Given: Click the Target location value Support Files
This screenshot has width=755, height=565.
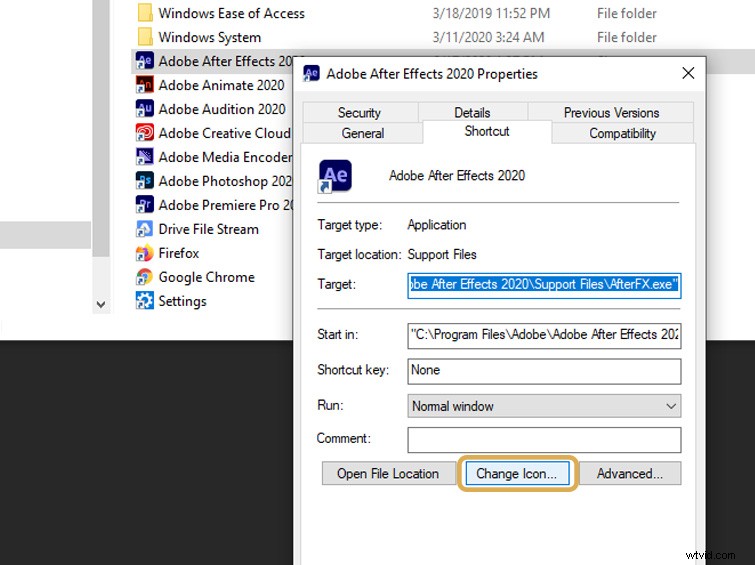Looking at the screenshot, I should [x=442, y=254].
